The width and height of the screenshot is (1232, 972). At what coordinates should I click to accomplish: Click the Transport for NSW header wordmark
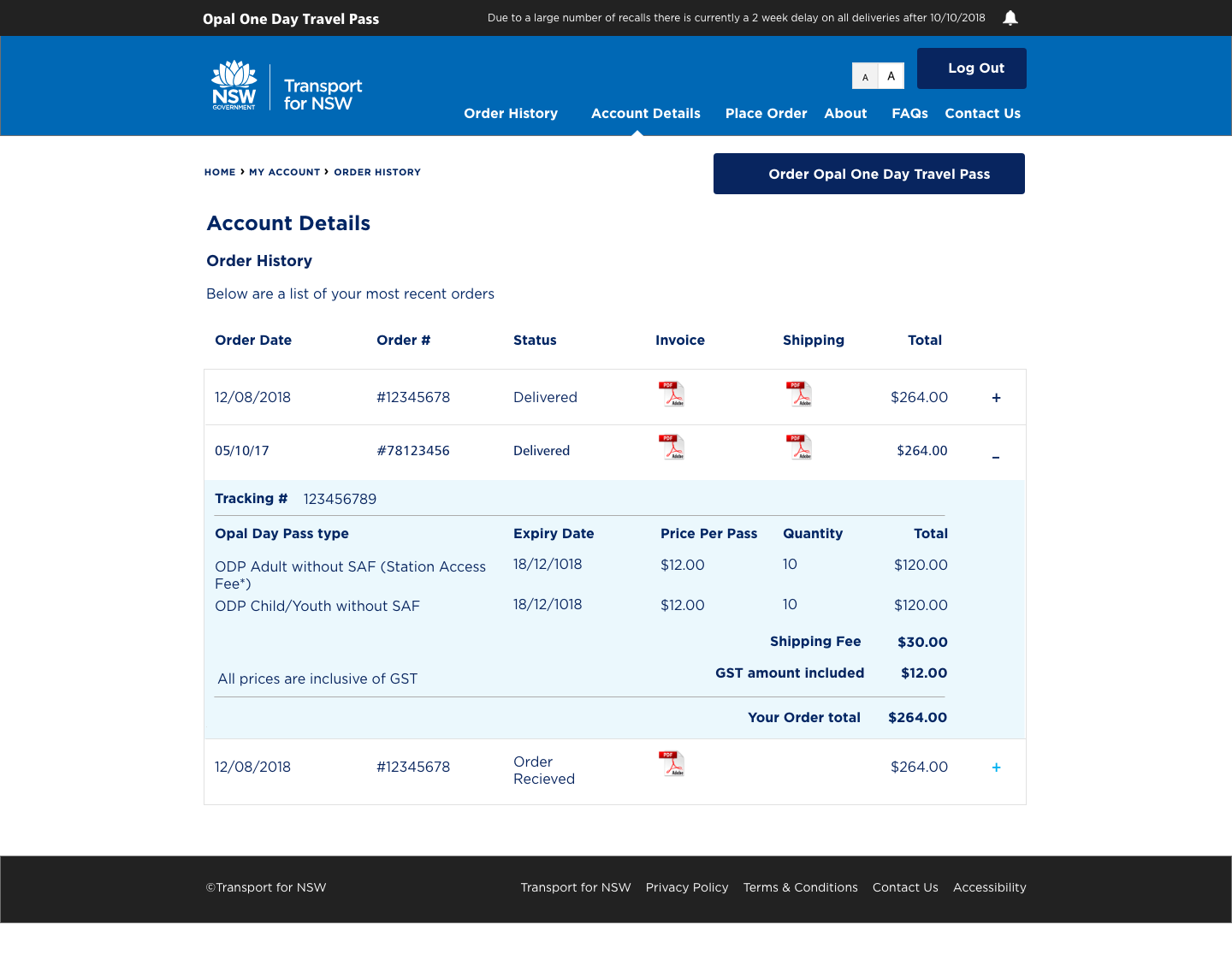click(x=323, y=95)
